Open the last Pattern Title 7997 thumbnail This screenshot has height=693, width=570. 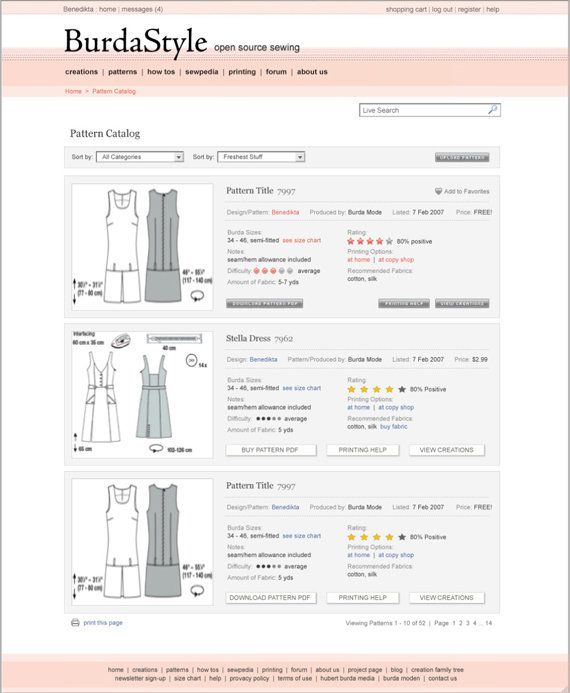(x=142, y=542)
